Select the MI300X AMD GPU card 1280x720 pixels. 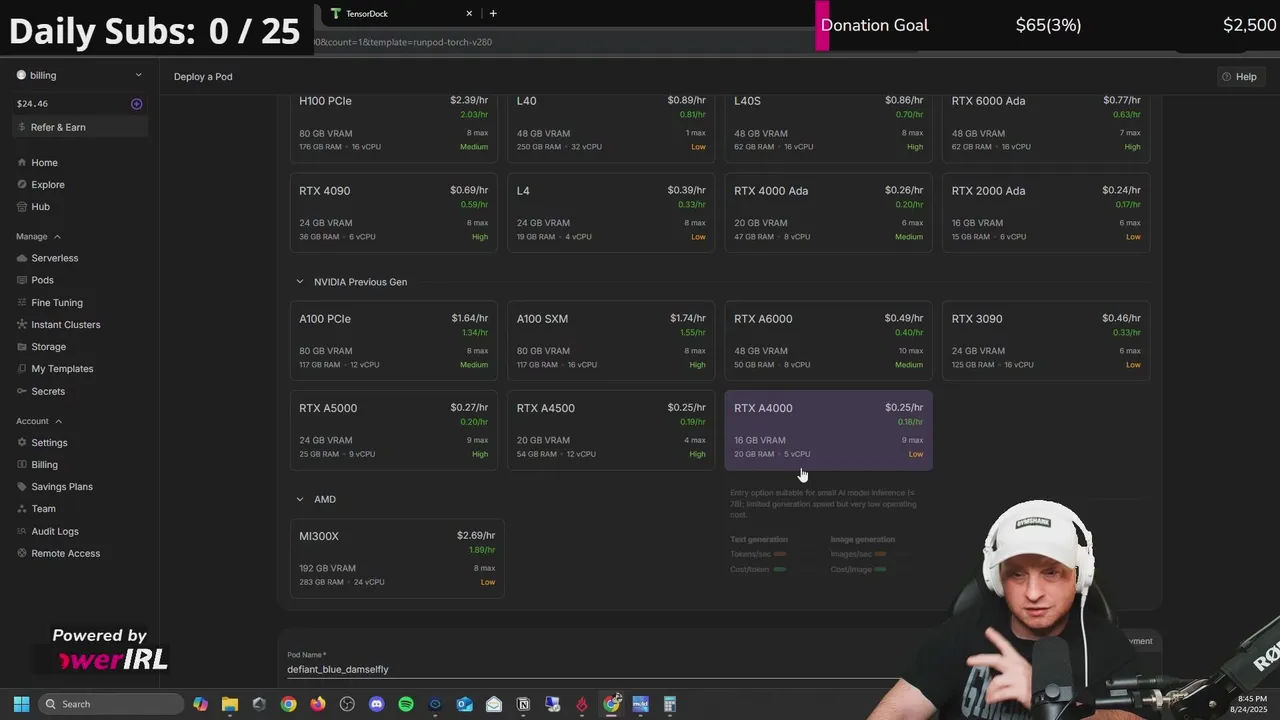[x=397, y=558]
